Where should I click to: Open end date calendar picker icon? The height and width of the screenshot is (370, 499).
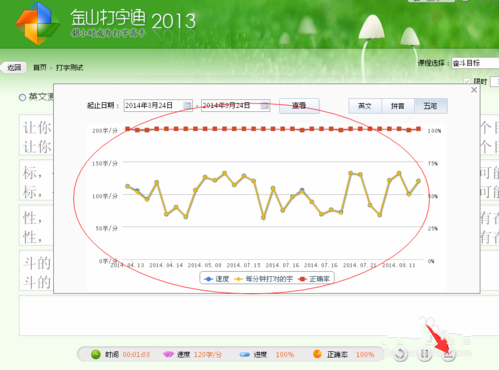pyautogui.click(x=265, y=106)
